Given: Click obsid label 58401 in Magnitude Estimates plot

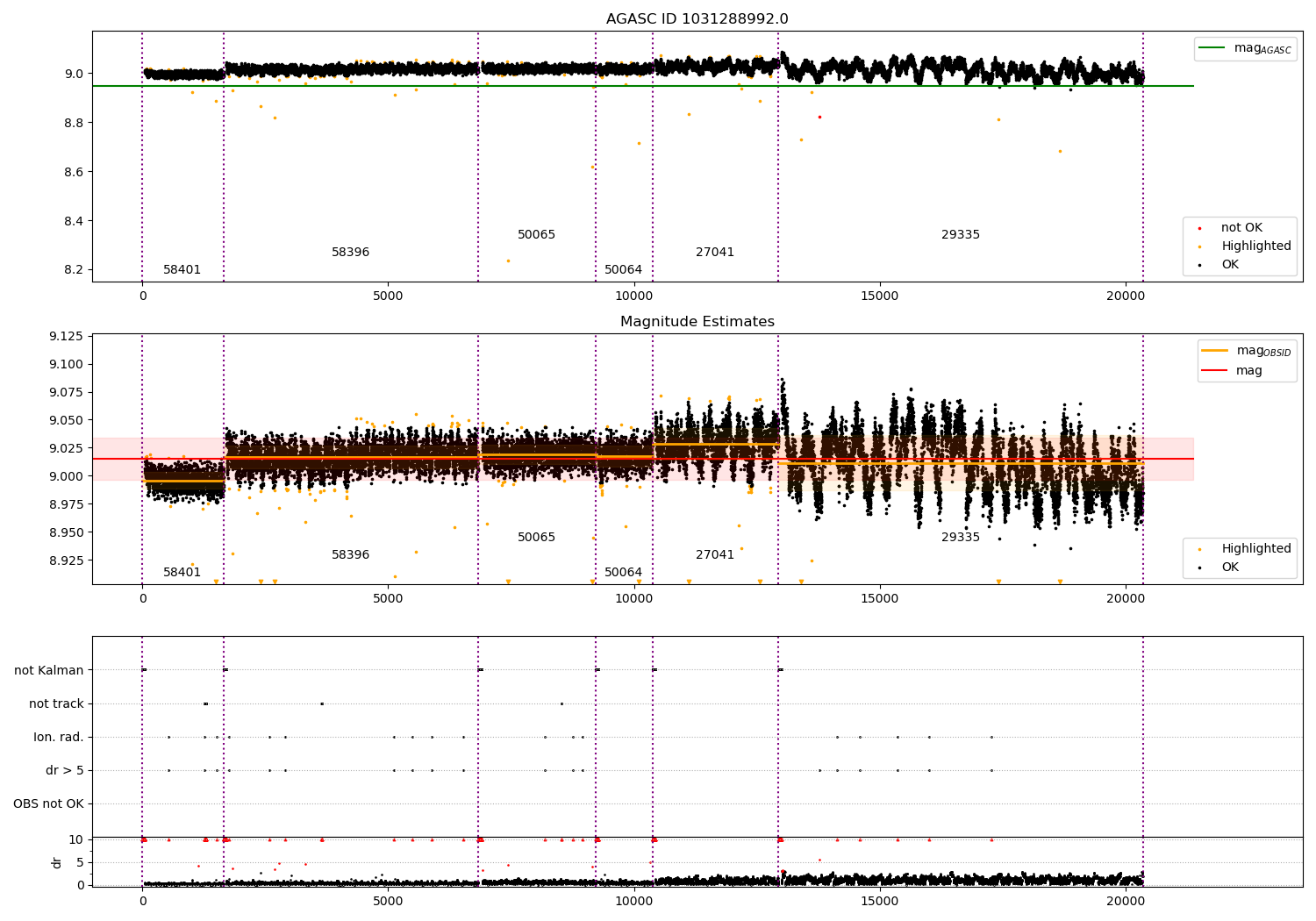Looking at the screenshot, I should [x=182, y=573].
